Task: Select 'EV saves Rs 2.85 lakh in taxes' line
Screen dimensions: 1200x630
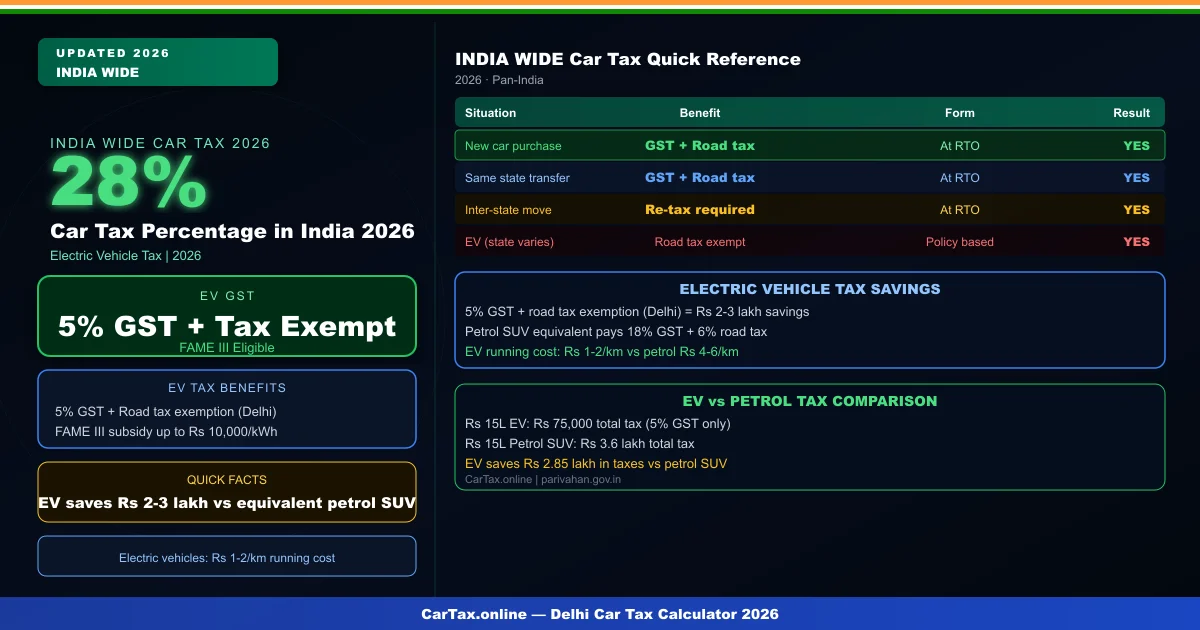Action: (x=596, y=464)
